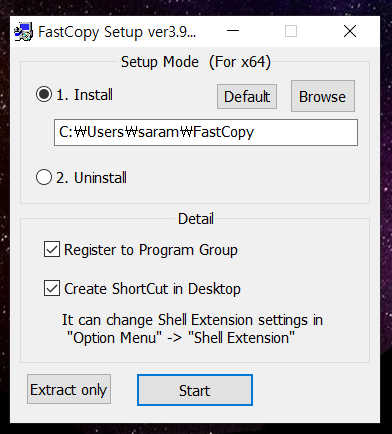Click the Default path button
Image resolution: width=392 pixels, height=434 pixels.
pyautogui.click(x=247, y=97)
